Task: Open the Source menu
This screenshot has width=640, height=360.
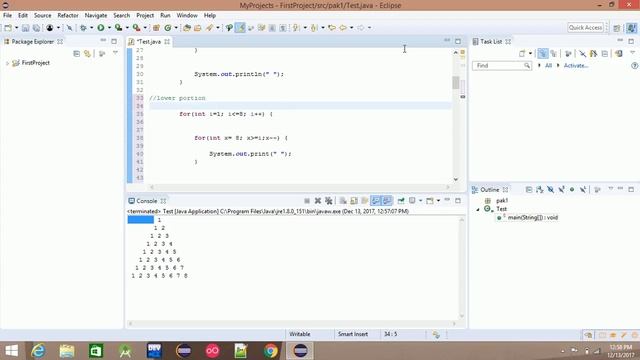Action: [42, 16]
